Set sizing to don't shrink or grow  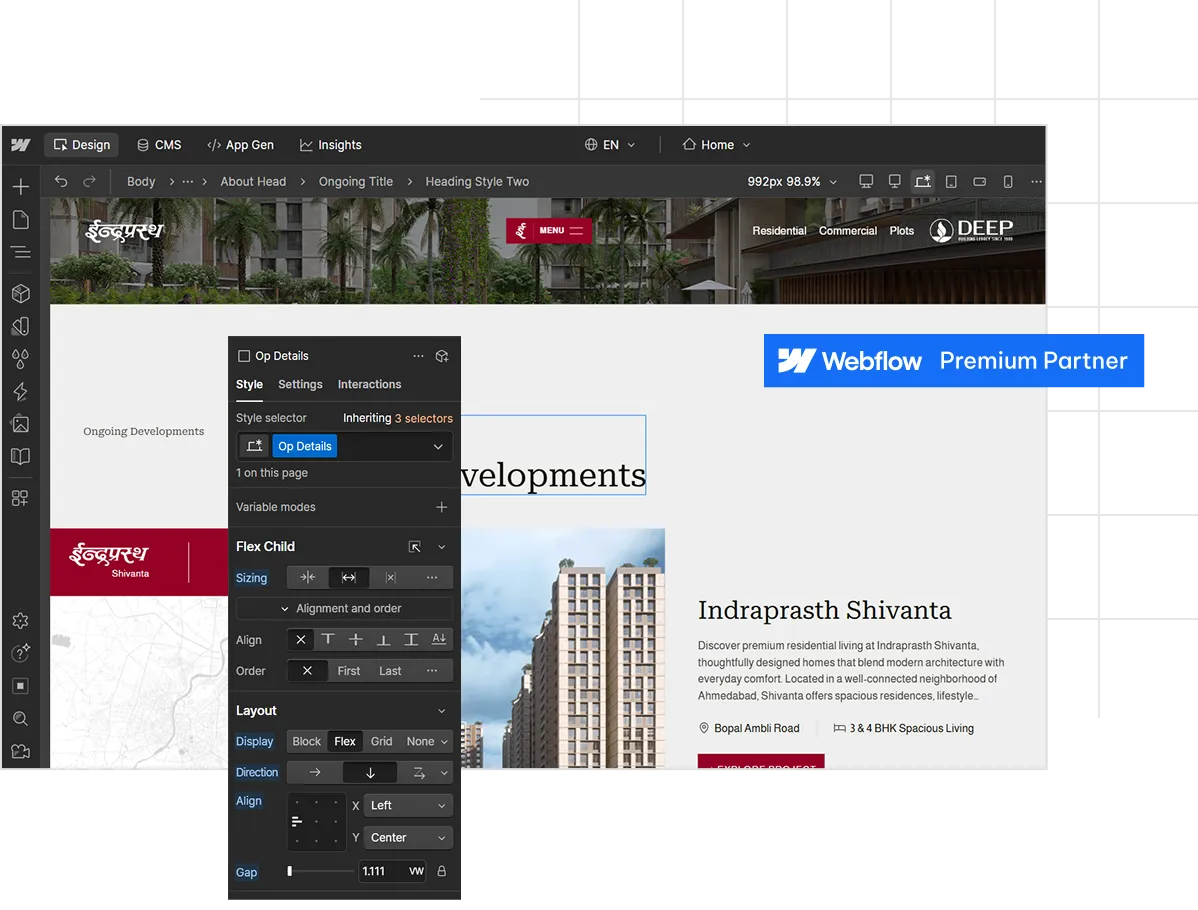pyautogui.click(x=390, y=578)
